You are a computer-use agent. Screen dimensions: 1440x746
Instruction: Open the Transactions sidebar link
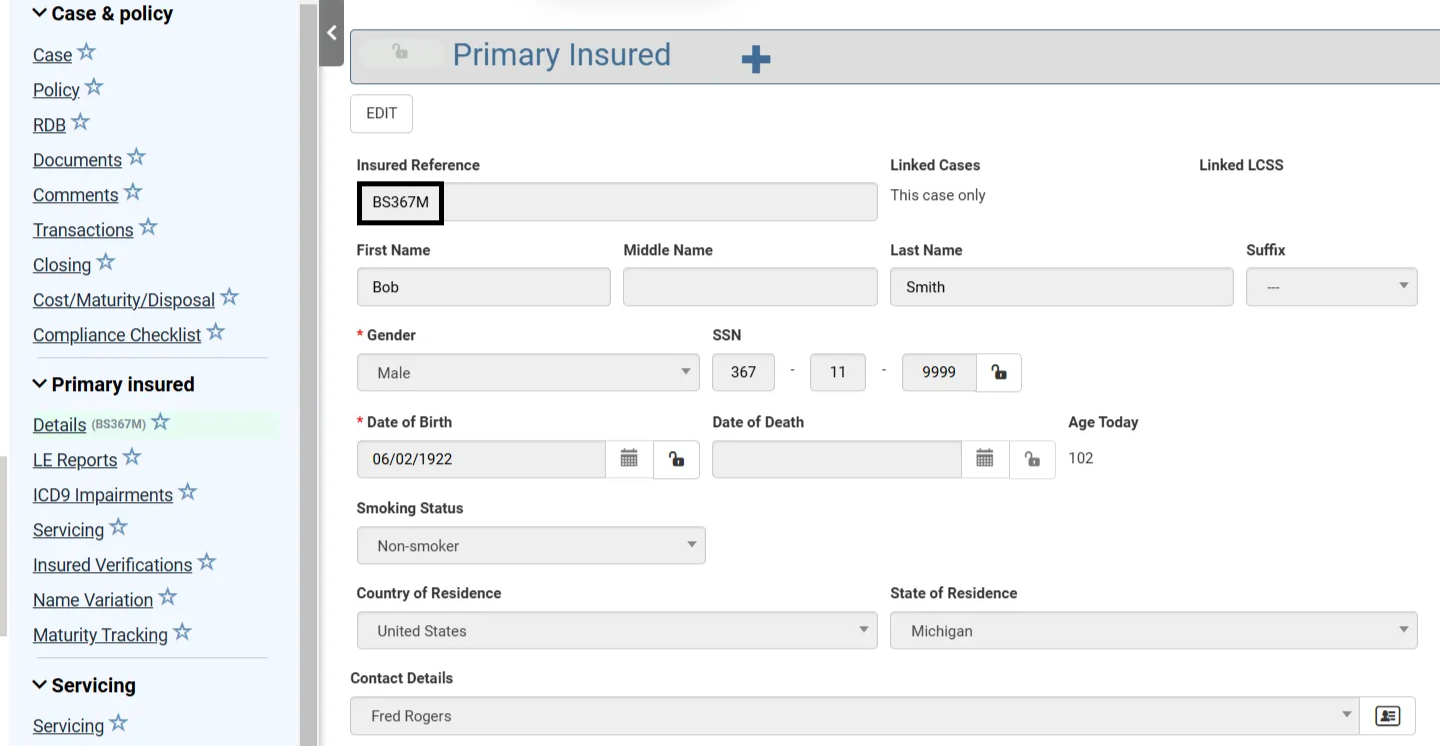pyautogui.click(x=83, y=230)
